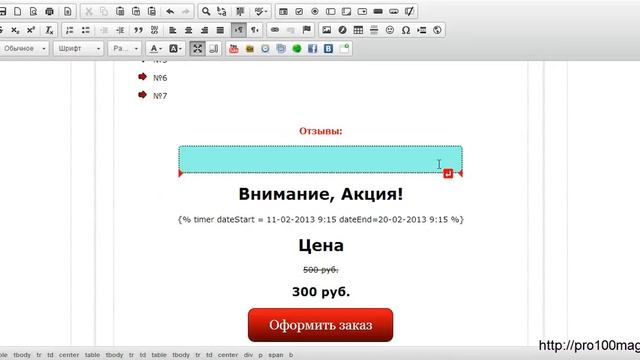Open the text color picker
Screen dimensions: 640x360
point(156,49)
